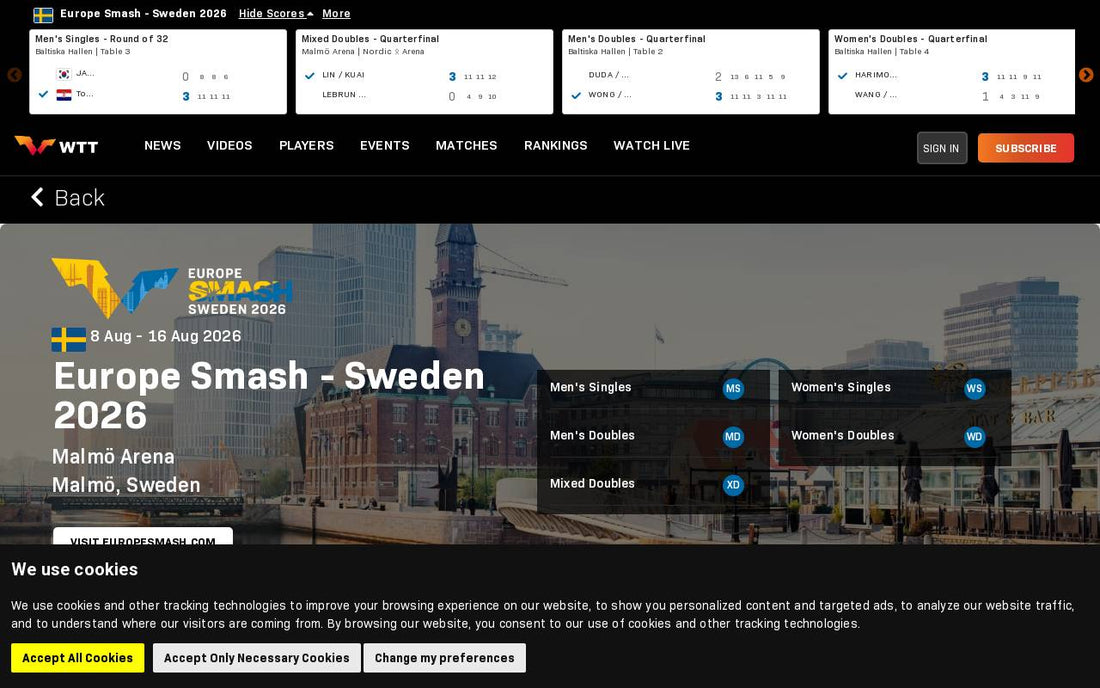Click the Korea flag in Men's Singles card
1100x688 pixels.
64,74
